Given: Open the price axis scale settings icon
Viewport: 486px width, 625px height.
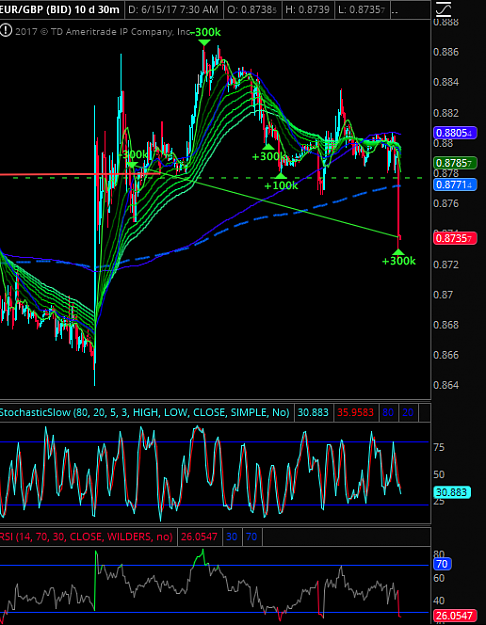Looking at the screenshot, I should point(443,9).
